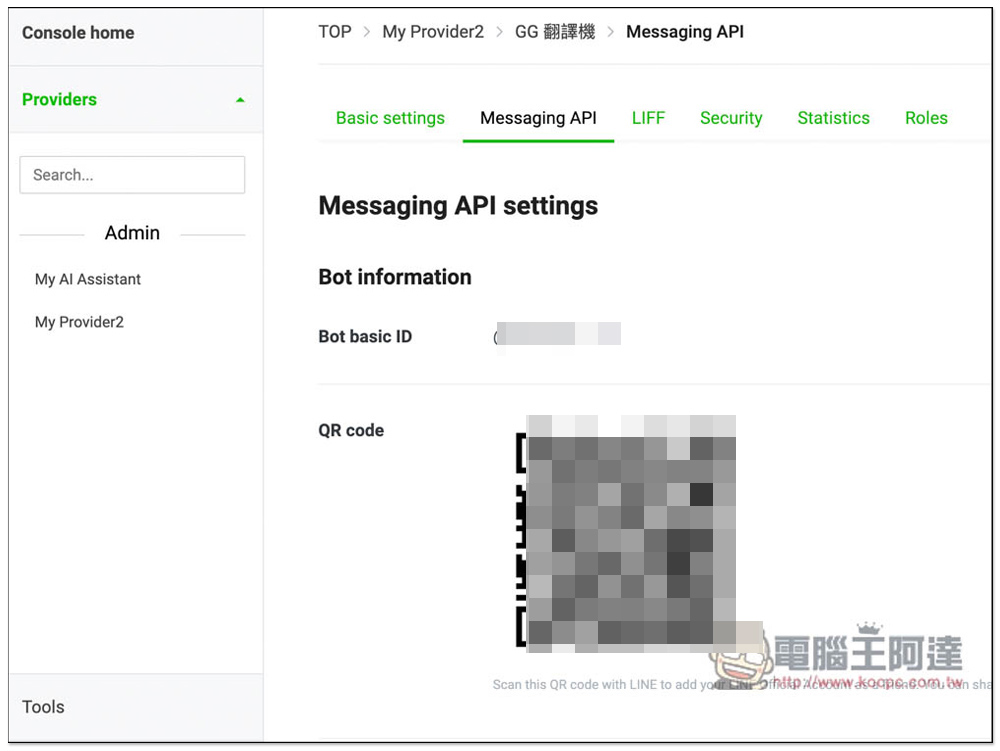Switch to Roles tab

coord(926,118)
